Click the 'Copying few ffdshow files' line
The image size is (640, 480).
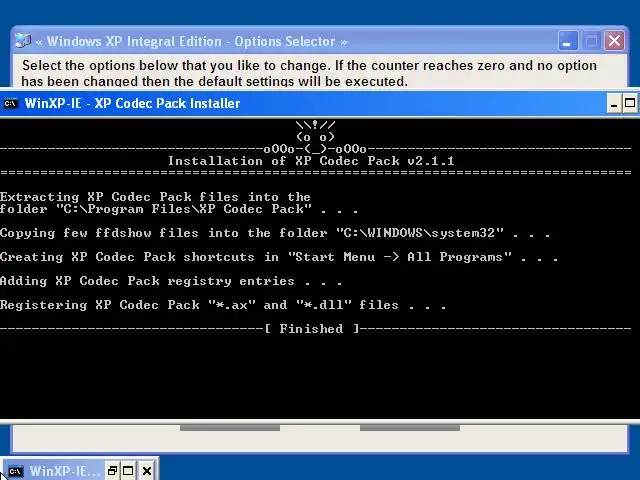[275, 233]
